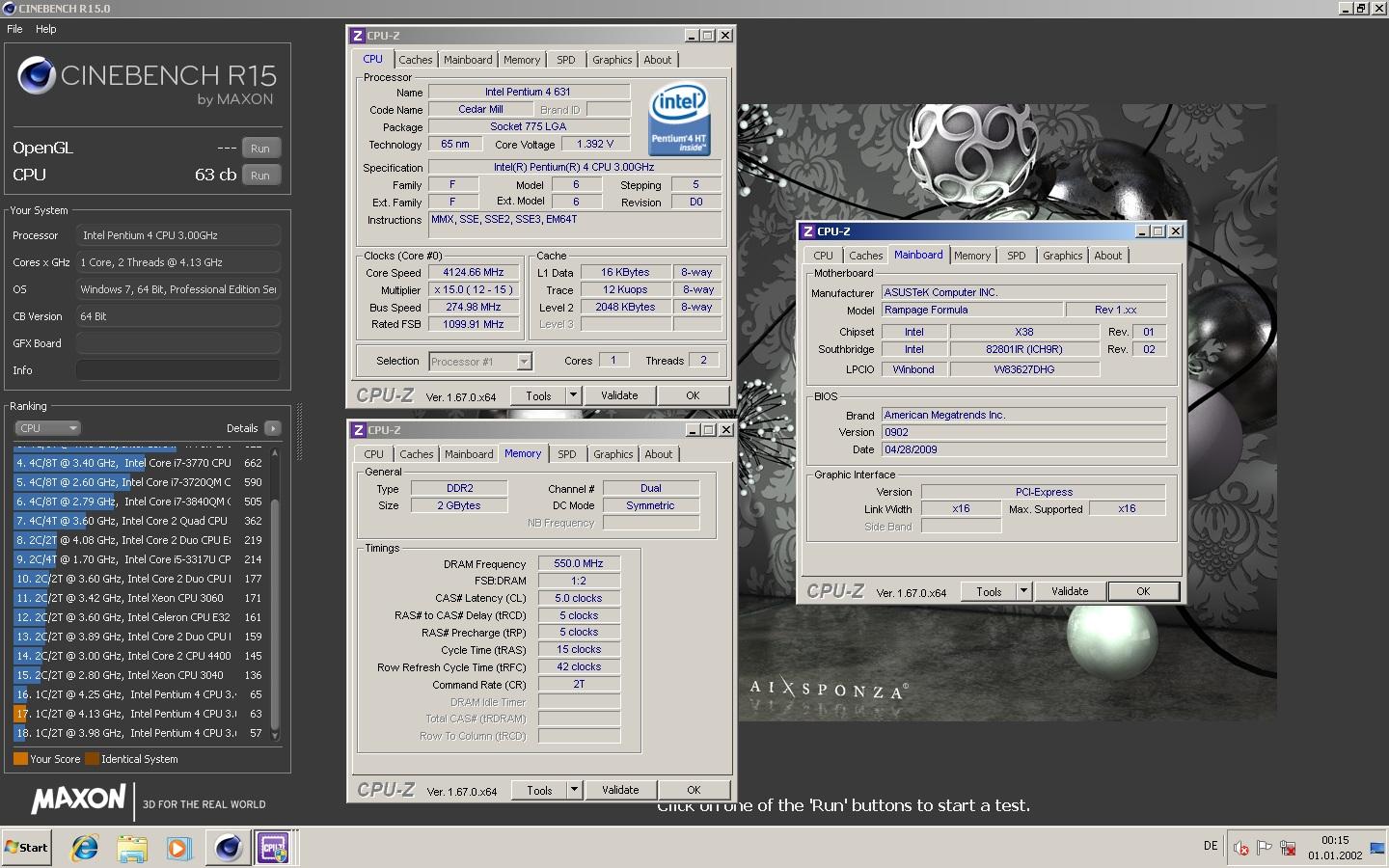Viewport: 1389px width, 868px height.
Task: Click Validate in the Mainboard CPU-Z window
Action: pyautogui.click(x=1070, y=591)
